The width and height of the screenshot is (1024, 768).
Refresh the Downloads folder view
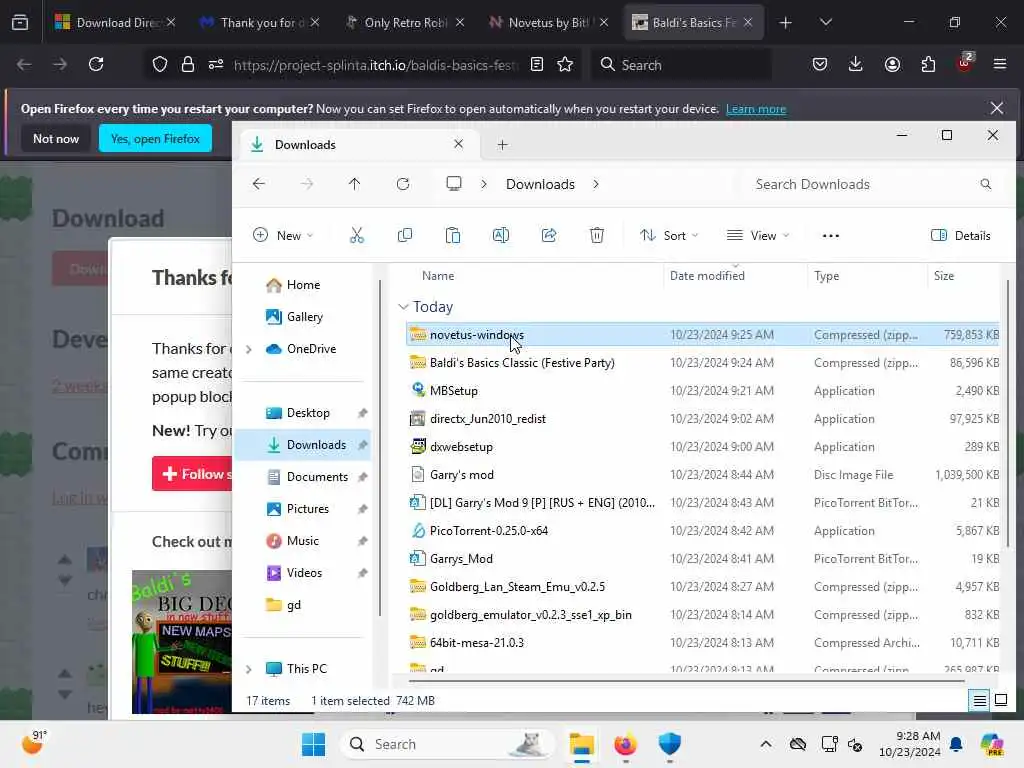tap(403, 184)
